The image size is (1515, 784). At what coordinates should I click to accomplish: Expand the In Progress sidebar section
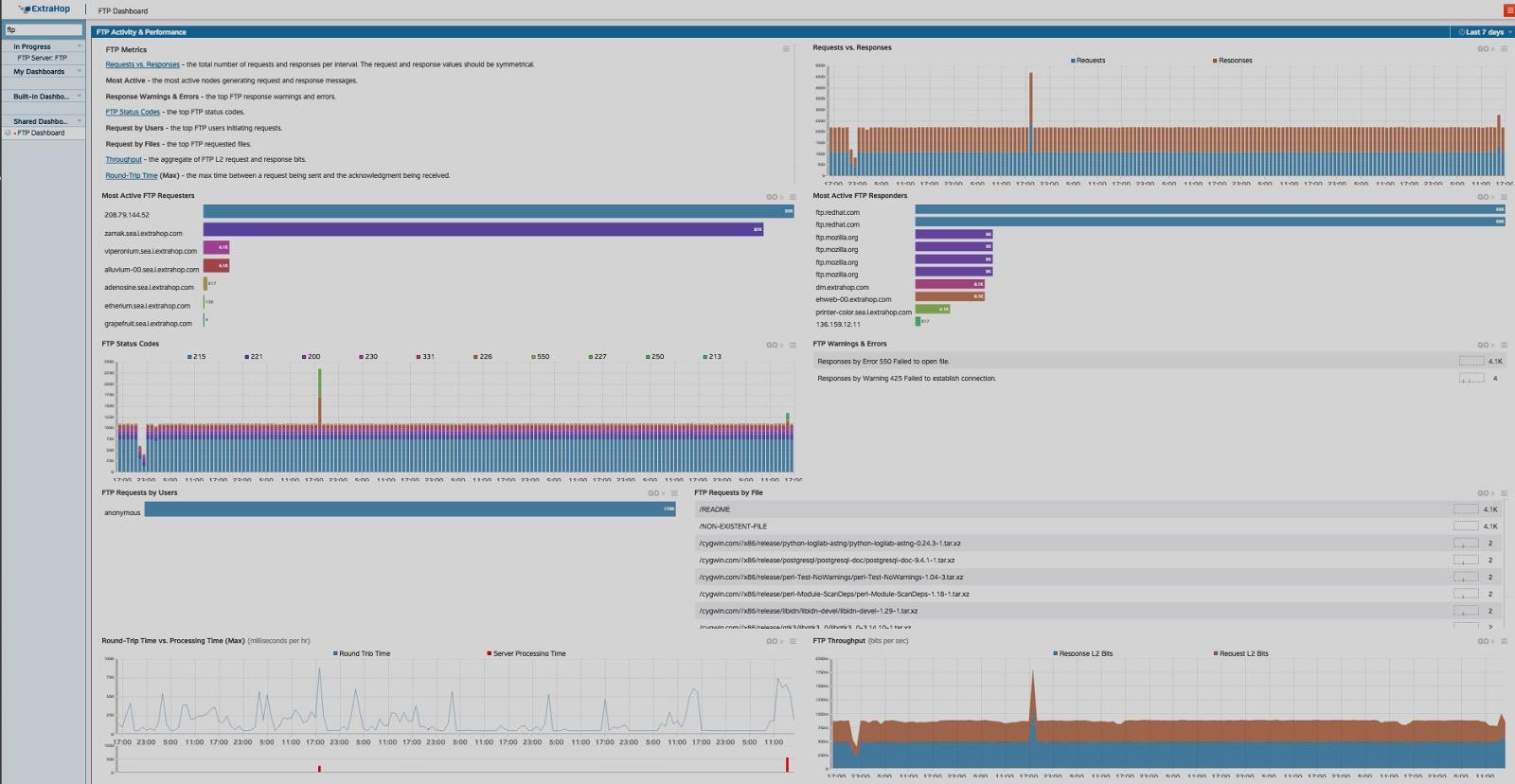coord(44,46)
